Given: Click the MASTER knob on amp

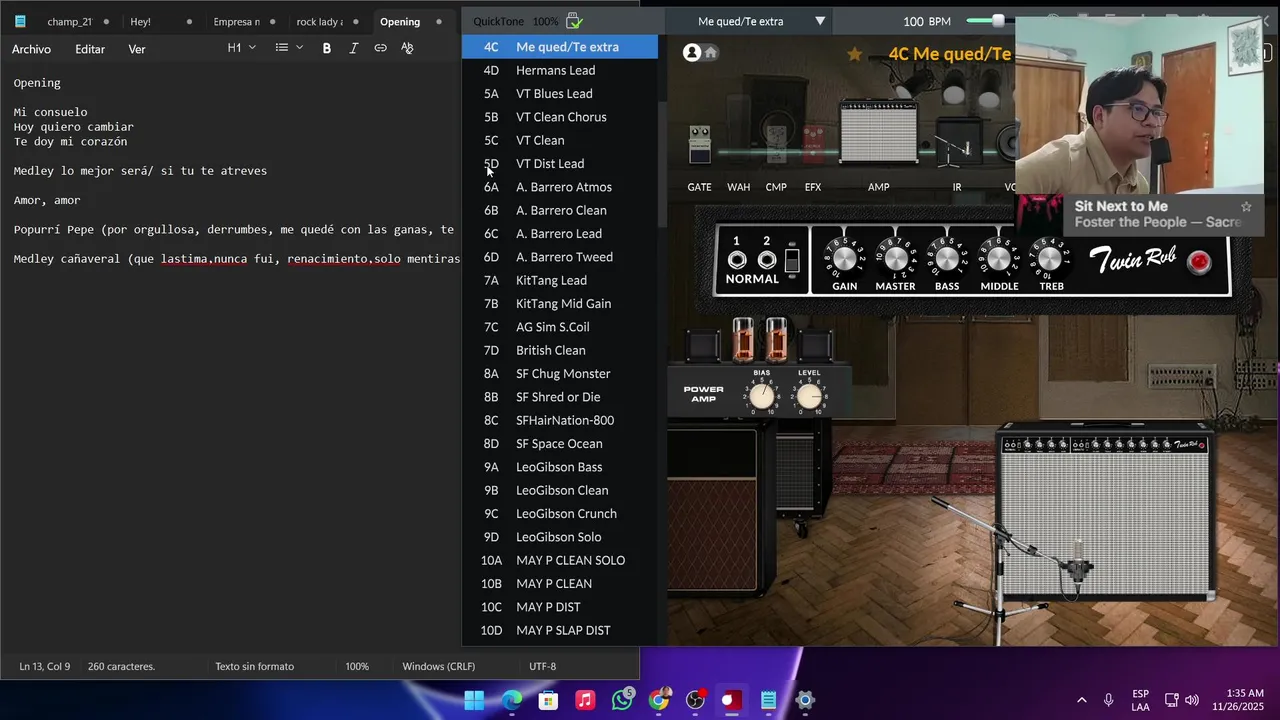Looking at the screenshot, I should click(x=896, y=258).
